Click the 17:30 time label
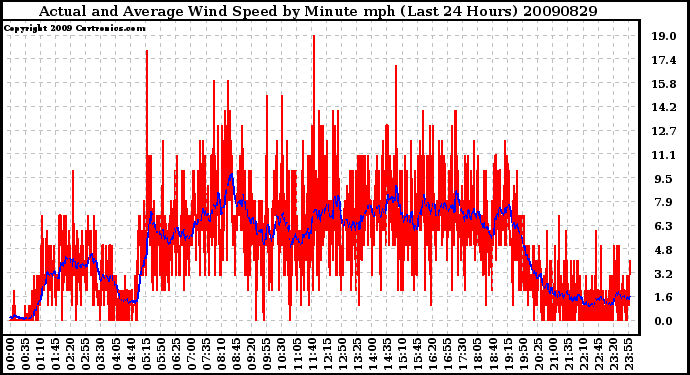Image resolution: width=690 pixels, height=375 pixels. coord(462,355)
